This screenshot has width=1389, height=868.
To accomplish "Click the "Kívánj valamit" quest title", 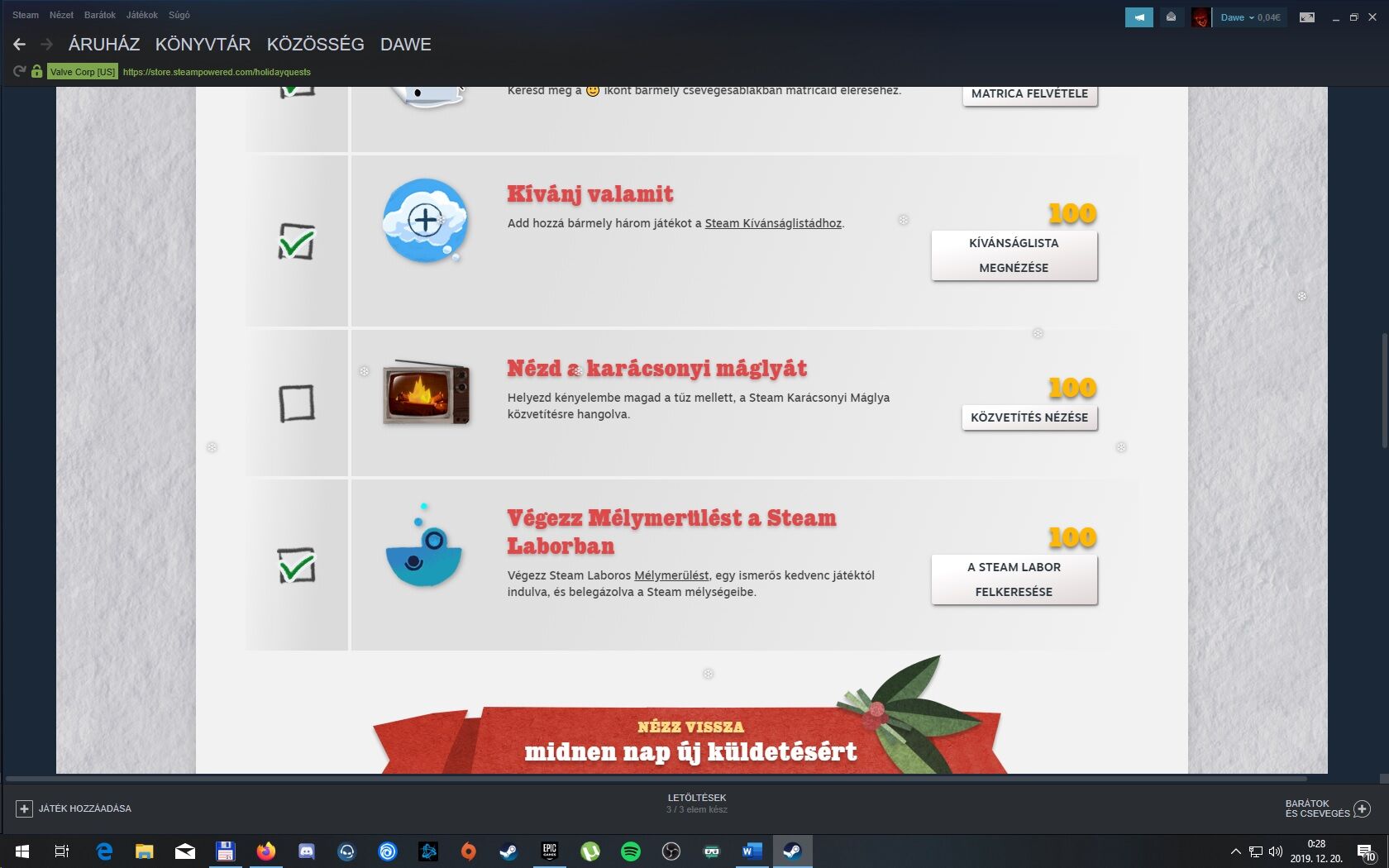I will tap(590, 194).
